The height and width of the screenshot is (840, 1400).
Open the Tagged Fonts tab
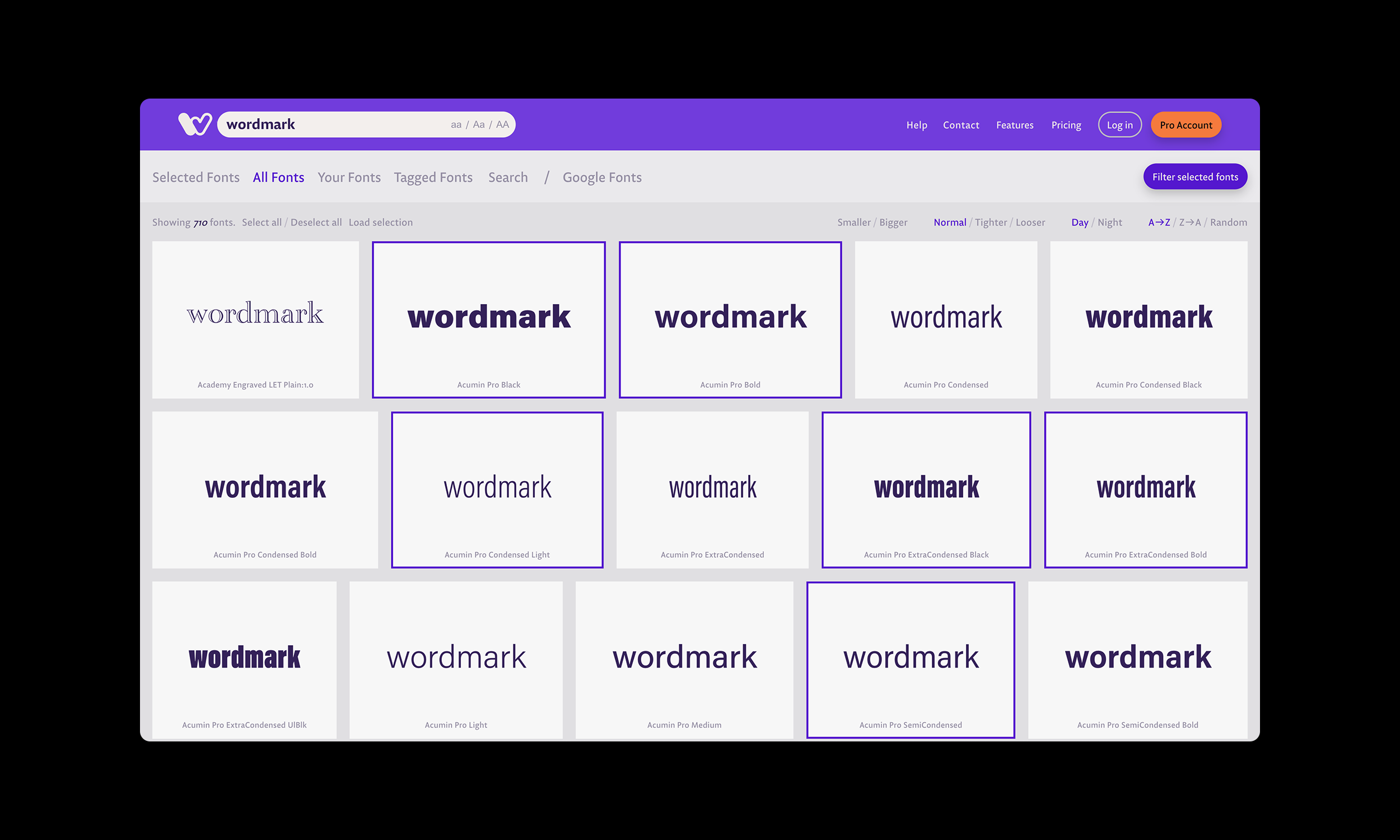(433, 177)
